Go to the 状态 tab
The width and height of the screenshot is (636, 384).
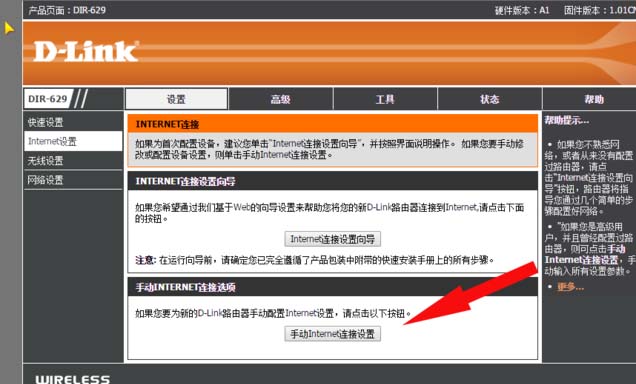click(x=490, y=99)
